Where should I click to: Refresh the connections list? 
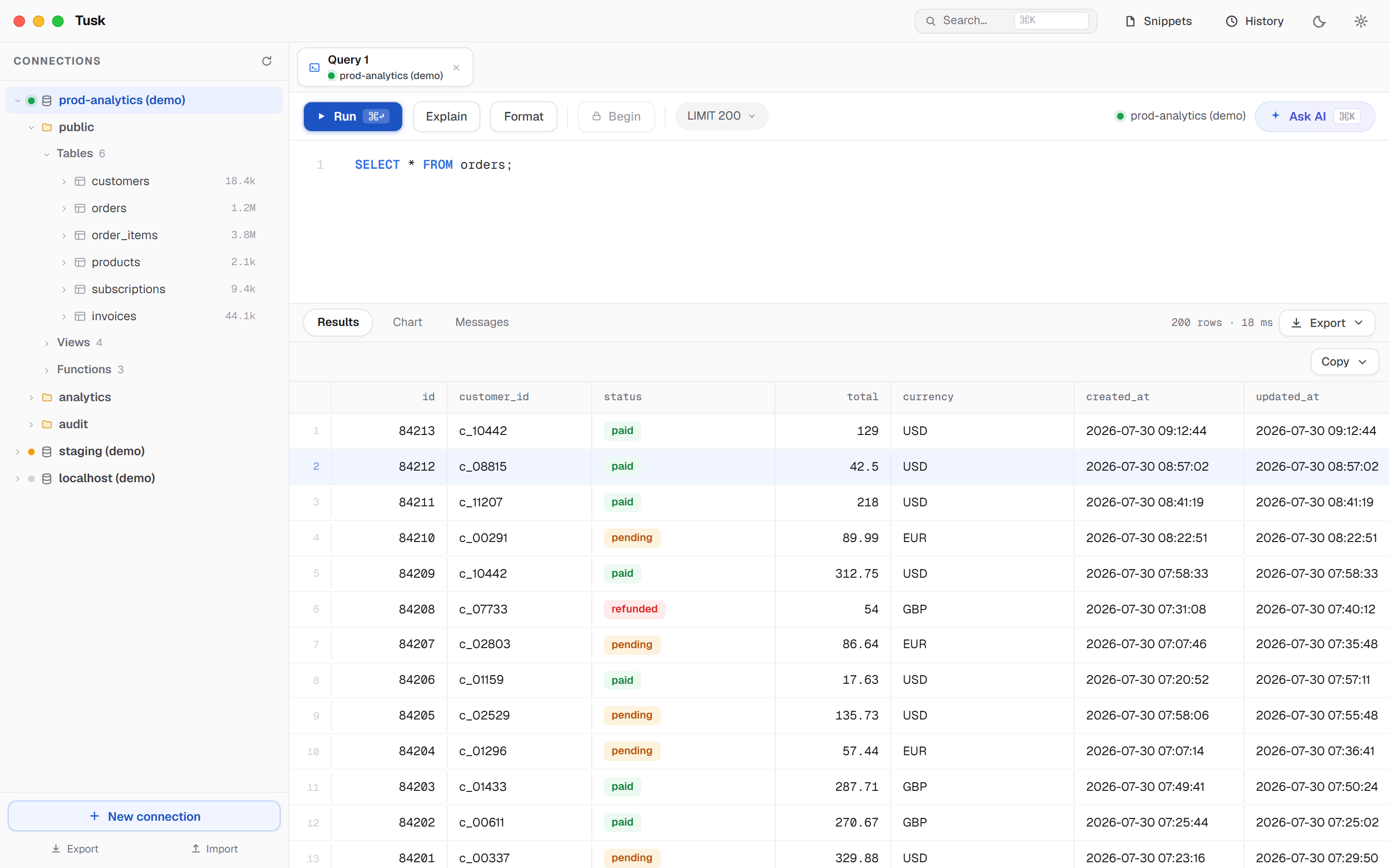[x=266, y=61]
